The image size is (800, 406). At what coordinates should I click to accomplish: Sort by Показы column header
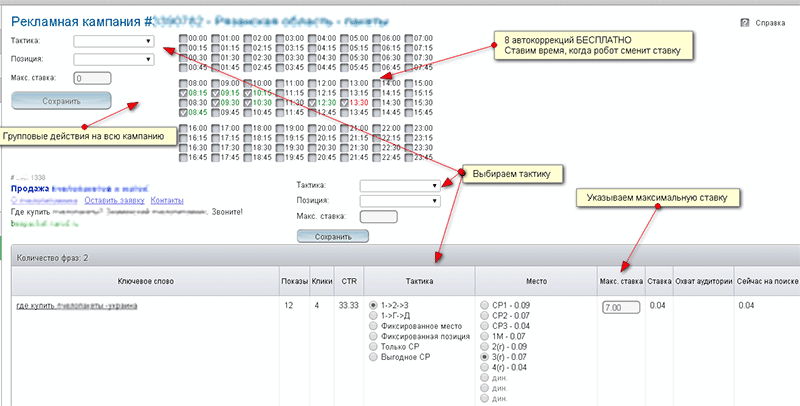294,281
